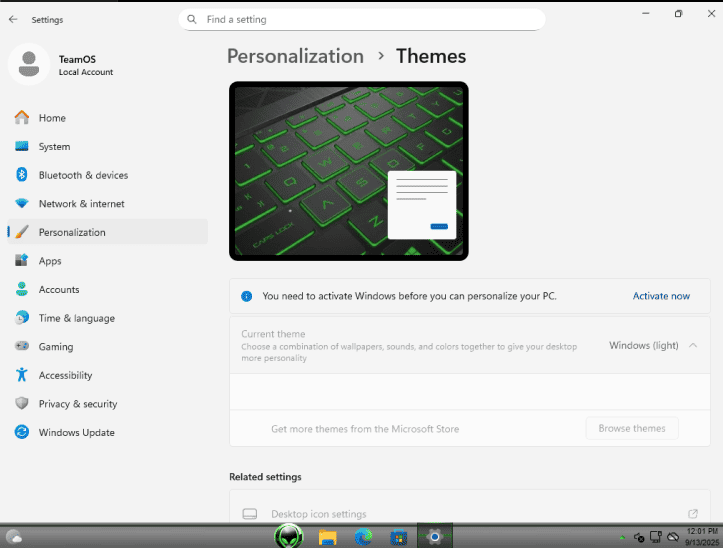Click the back arrow in Settings header
Image resolution: width=723 pixels, height=548 pixels.
(13, 19)
